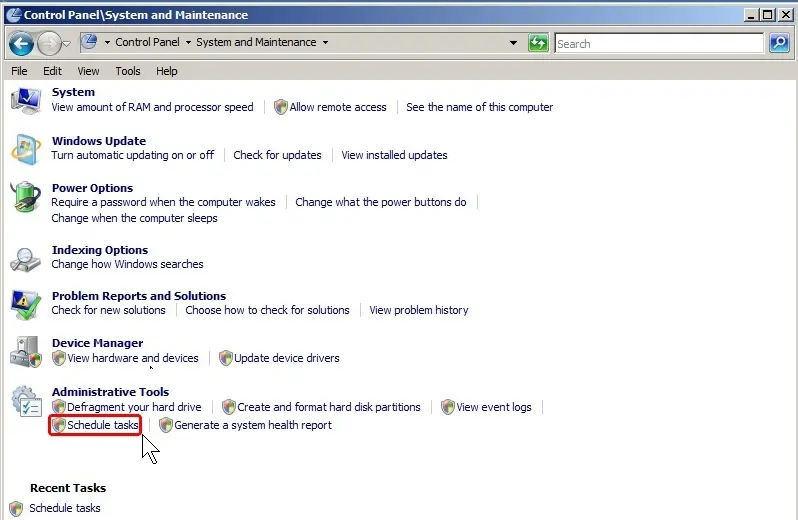The height and width of the screenshot is (520, 798).
Task: Click the Power Options battery icon
Action: (x=25, y=197)
